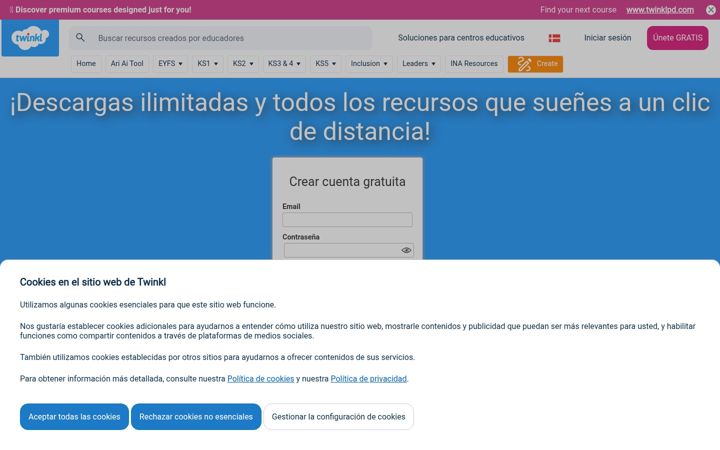This screenshot has width=720, height=450.
Task: Click Iniciar sesión link
Action: click(608, 38)
